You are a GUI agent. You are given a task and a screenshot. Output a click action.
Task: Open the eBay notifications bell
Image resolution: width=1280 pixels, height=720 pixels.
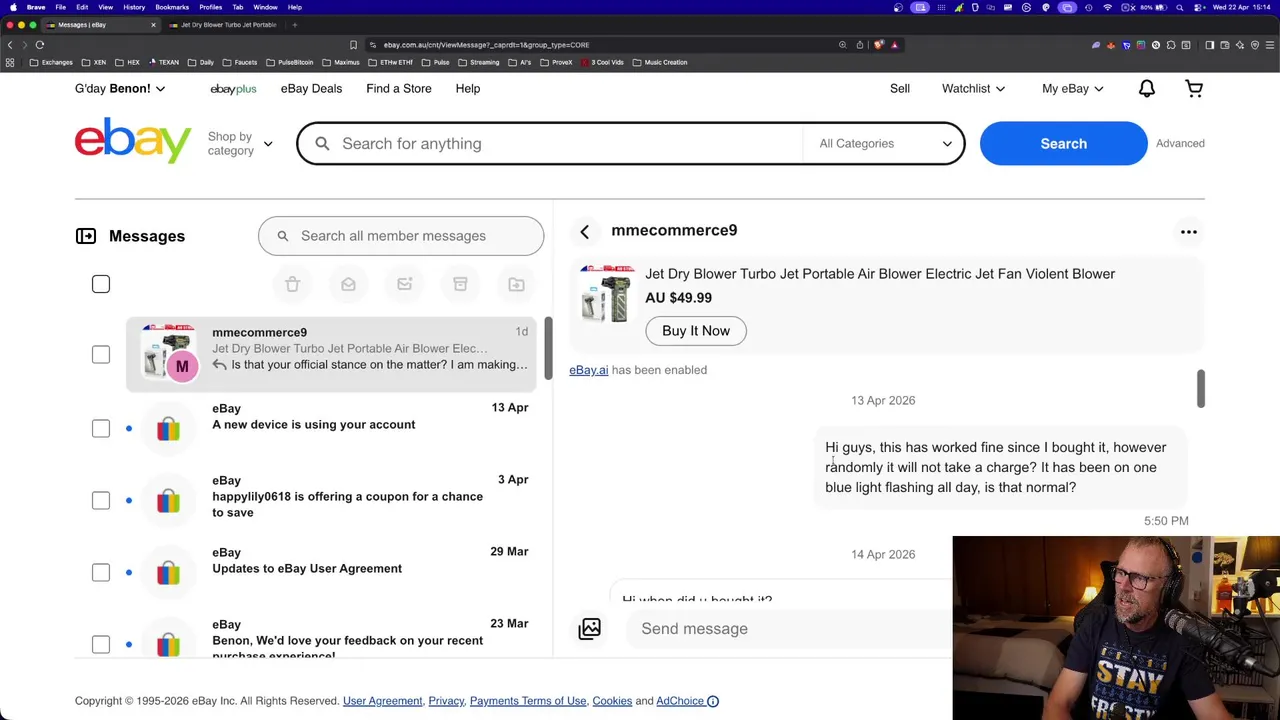1147,89
